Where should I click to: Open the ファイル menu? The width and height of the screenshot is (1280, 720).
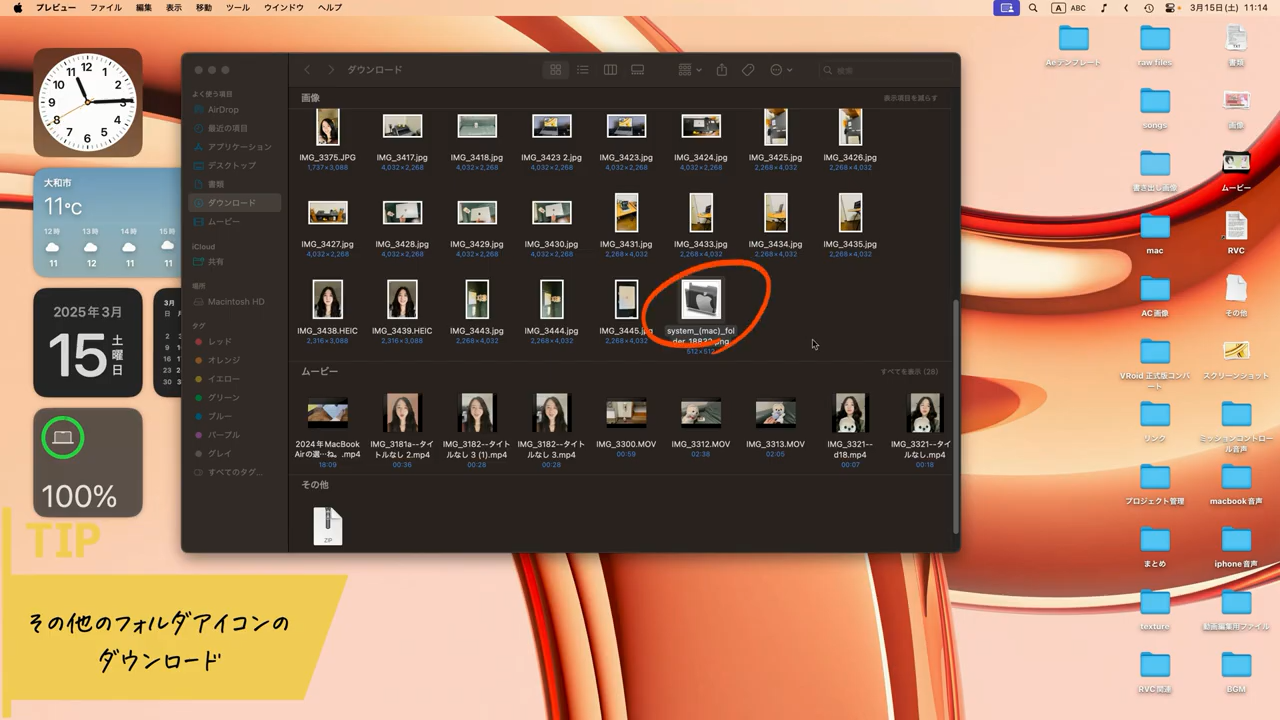pos(106,8)
